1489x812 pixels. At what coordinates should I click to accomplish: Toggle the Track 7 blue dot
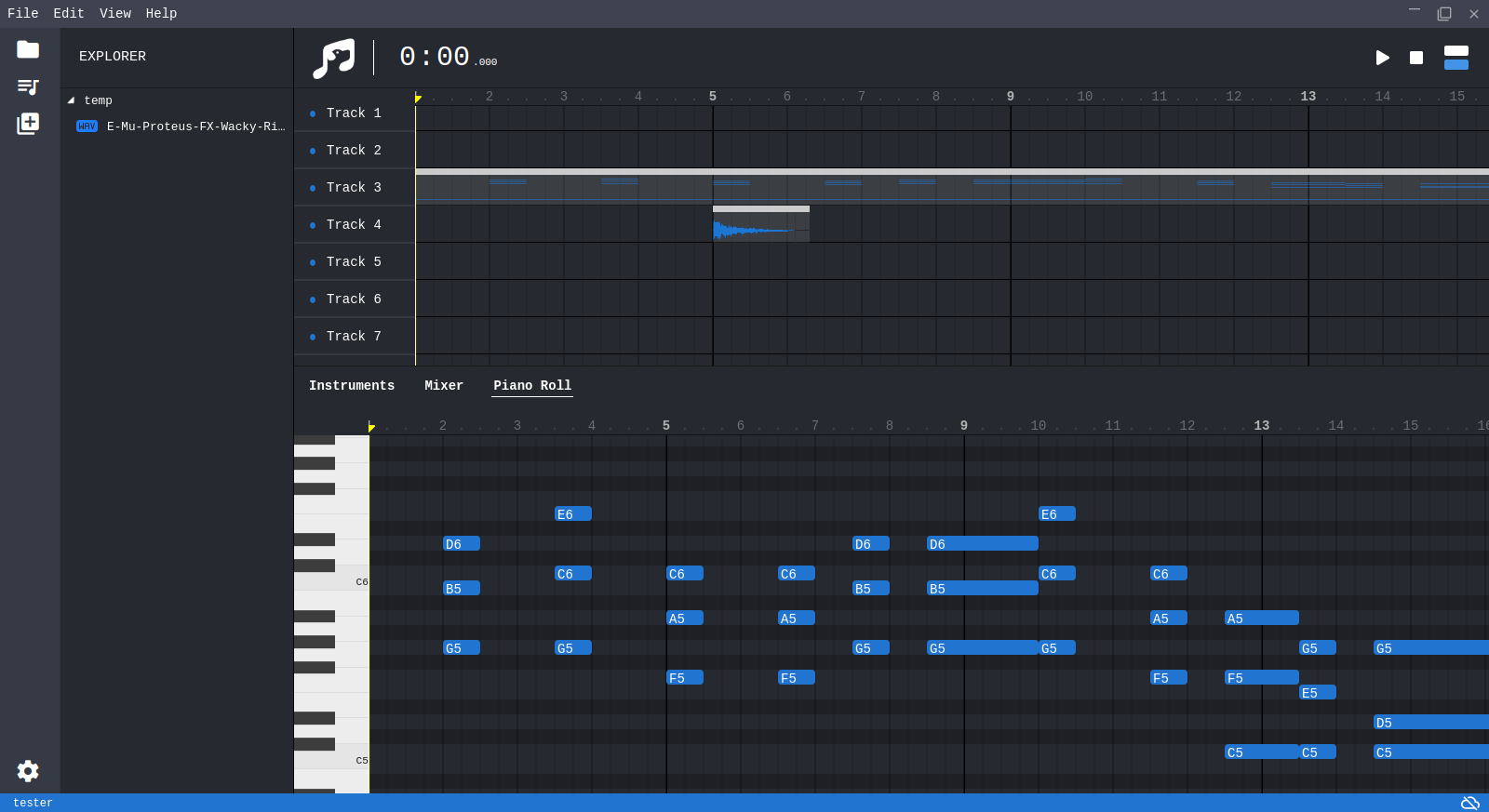(x=313, y=337)
